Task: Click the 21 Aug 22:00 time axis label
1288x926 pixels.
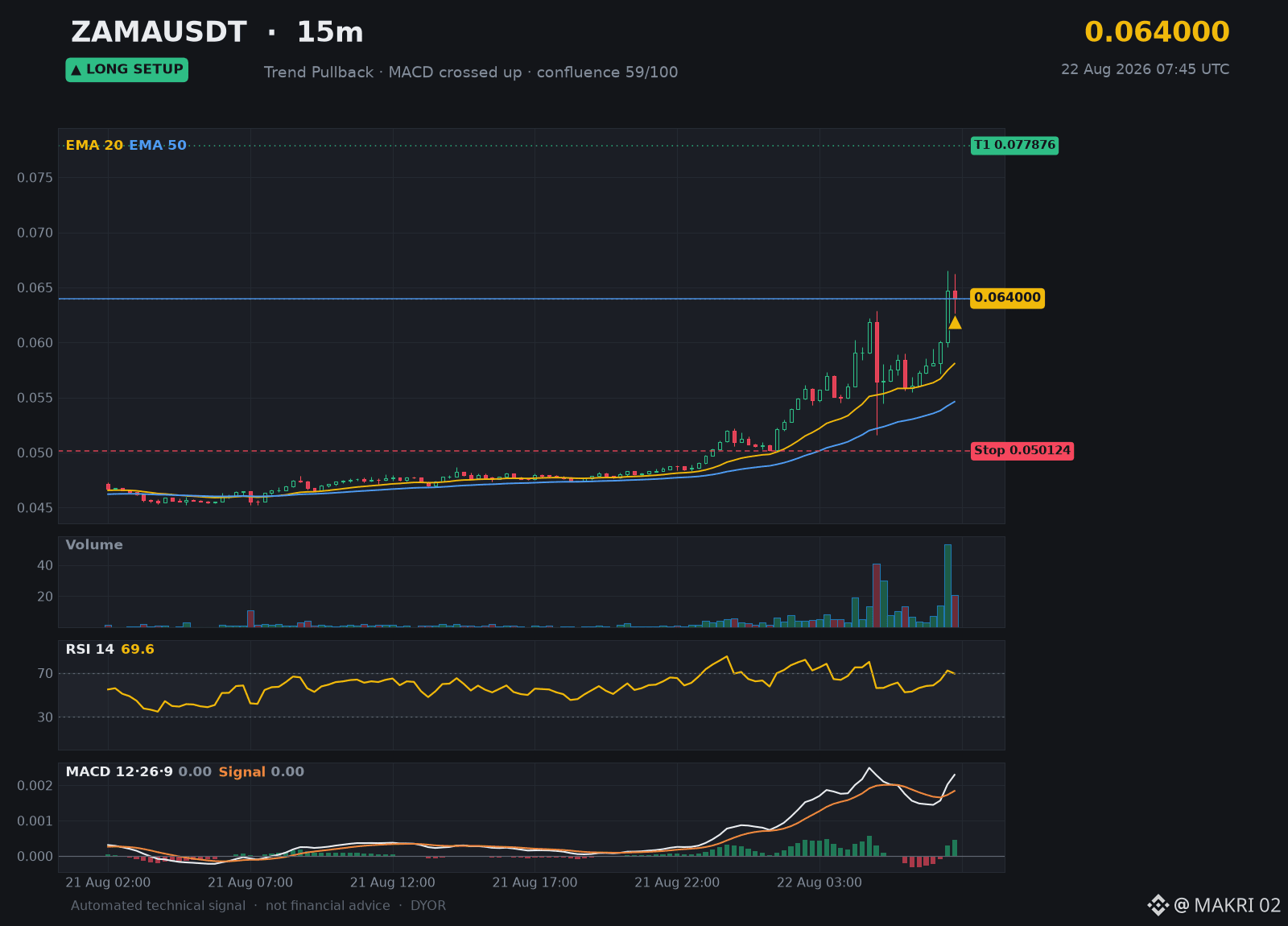Action: 677,883
